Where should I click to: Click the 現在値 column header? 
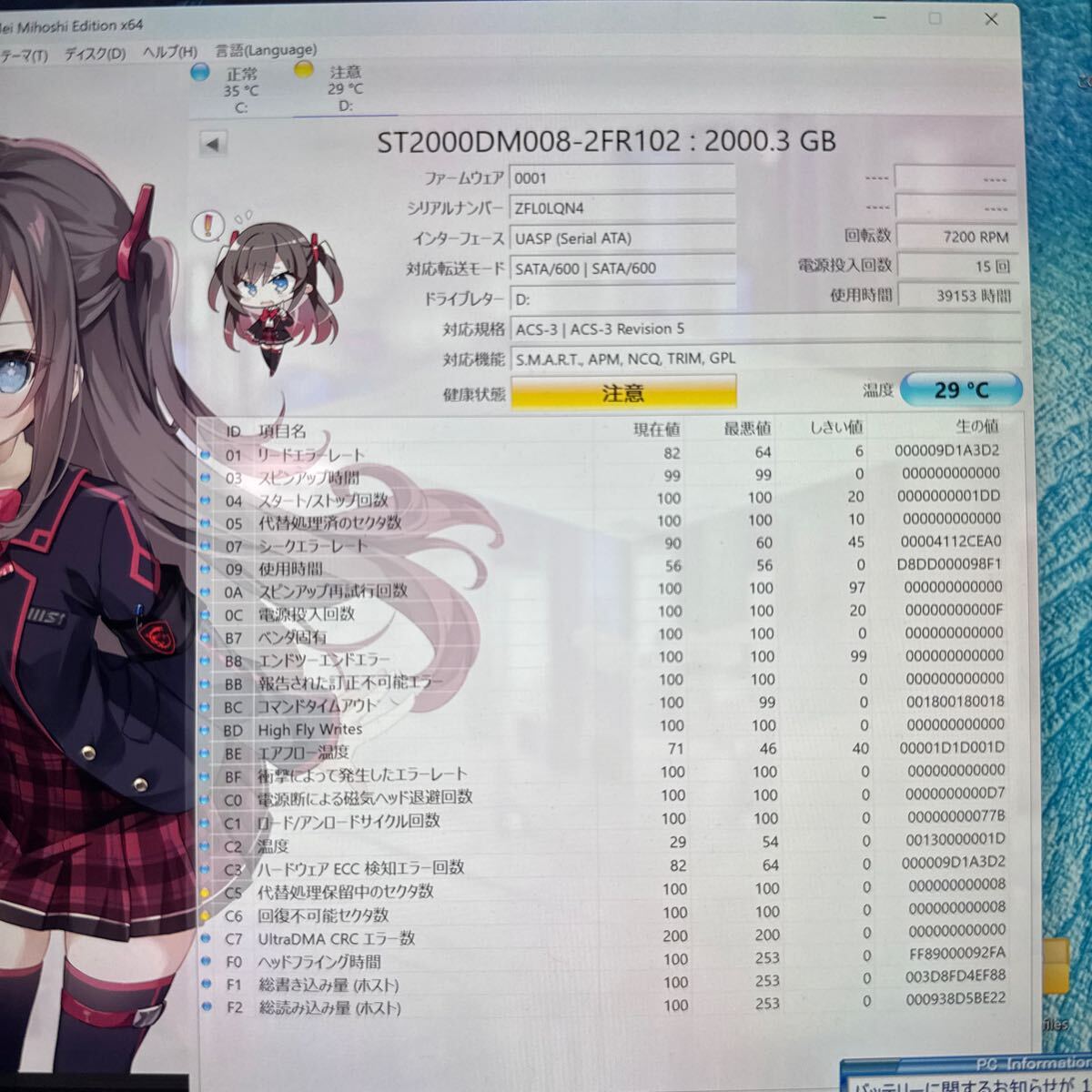pos(655,429)
